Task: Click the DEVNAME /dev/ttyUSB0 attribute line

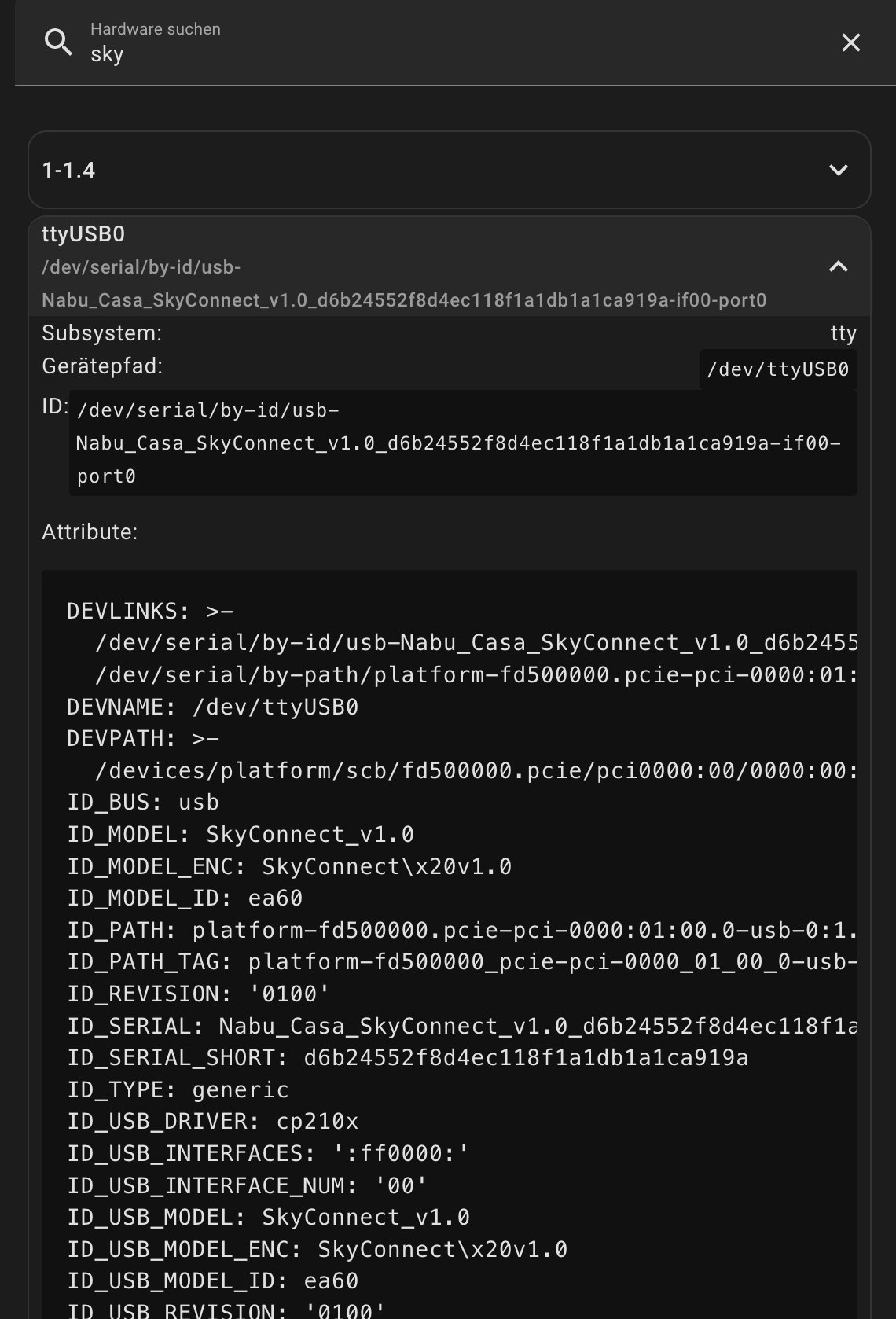Action: point(212,707)
